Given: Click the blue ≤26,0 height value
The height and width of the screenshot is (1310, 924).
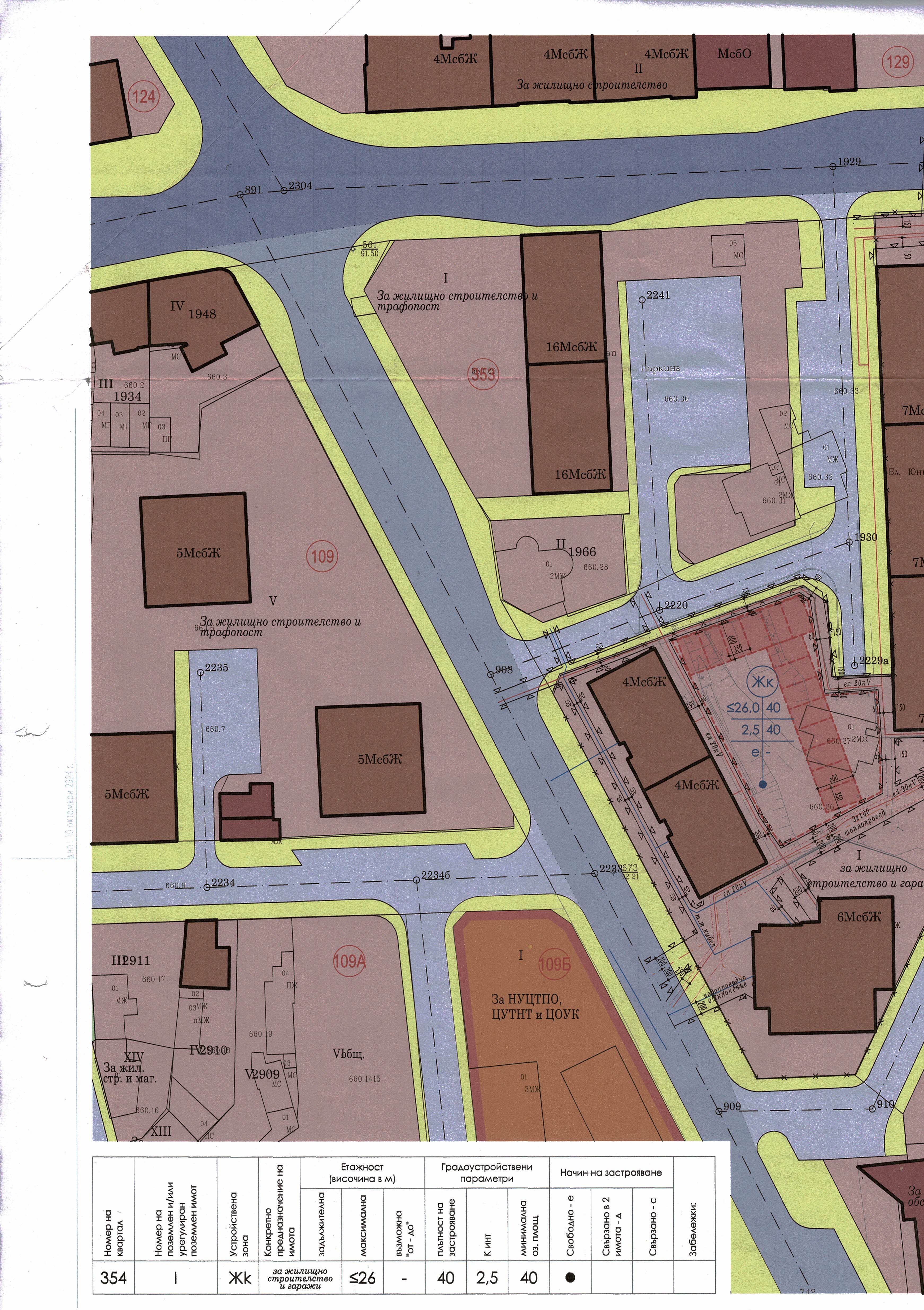Looking at the screenshot, I should (x=743, y=707).
